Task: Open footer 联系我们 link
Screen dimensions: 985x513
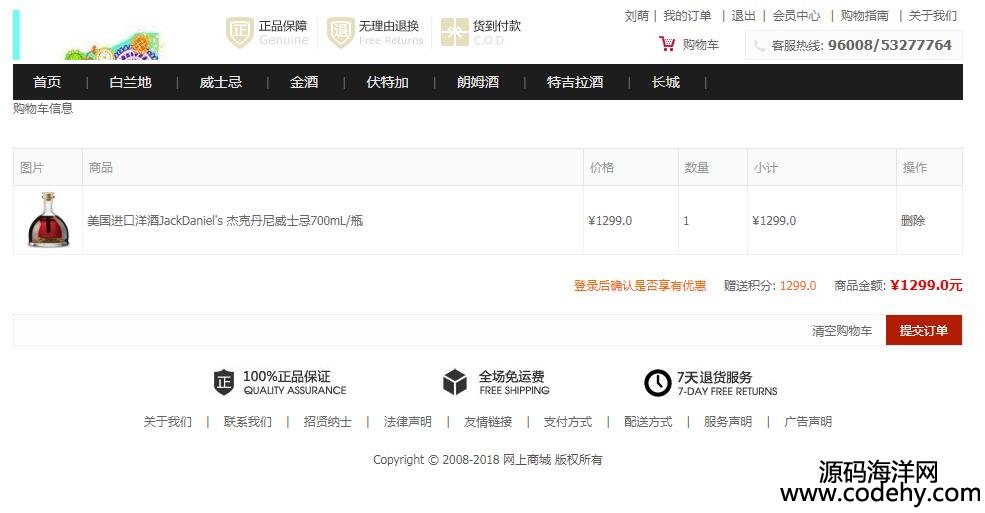Action: coord(248,421)
